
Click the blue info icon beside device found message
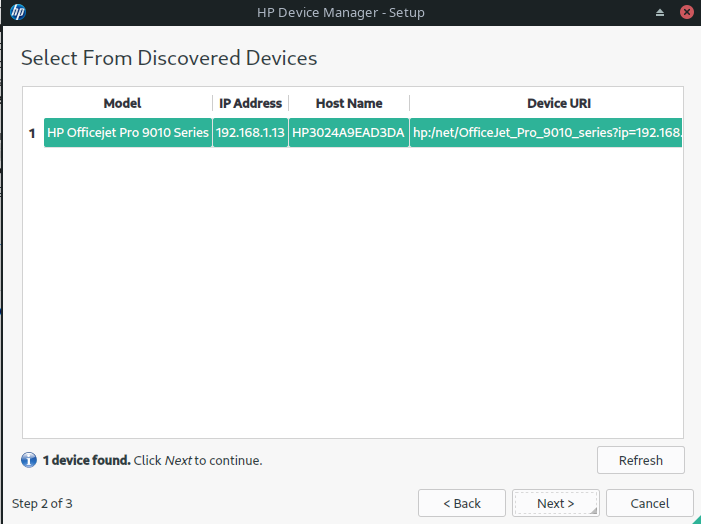[x=29, y=460]
